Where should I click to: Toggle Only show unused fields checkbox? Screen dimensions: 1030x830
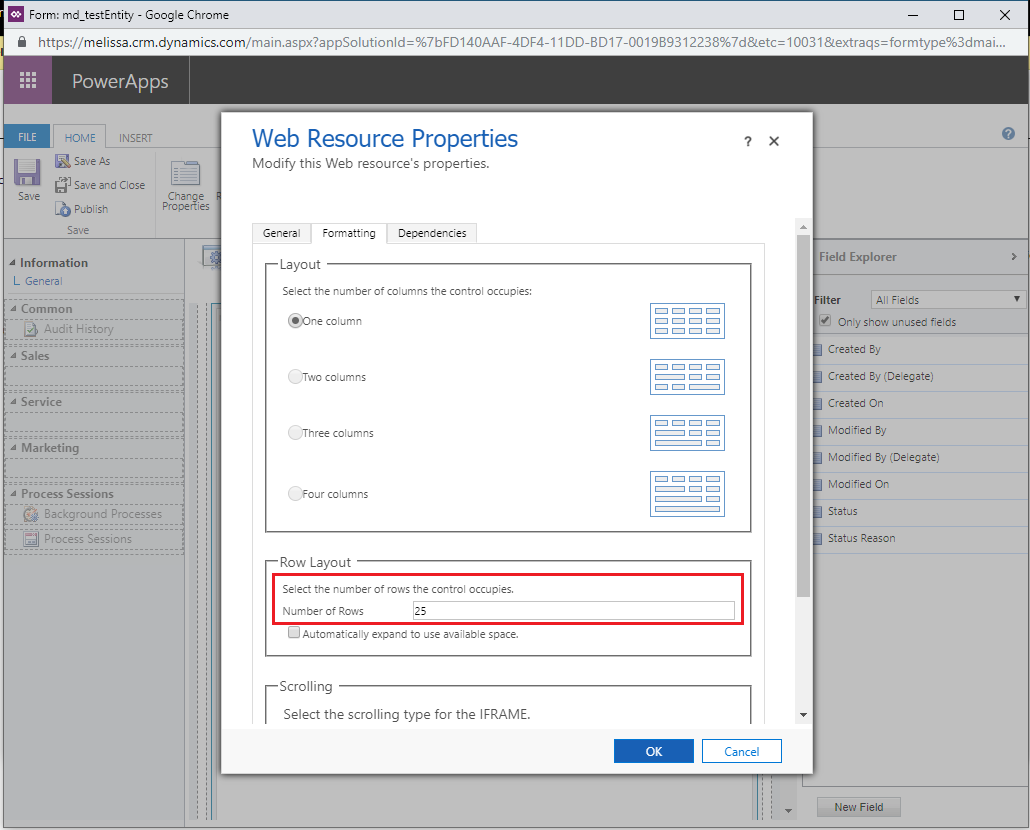tap(825, 321)
